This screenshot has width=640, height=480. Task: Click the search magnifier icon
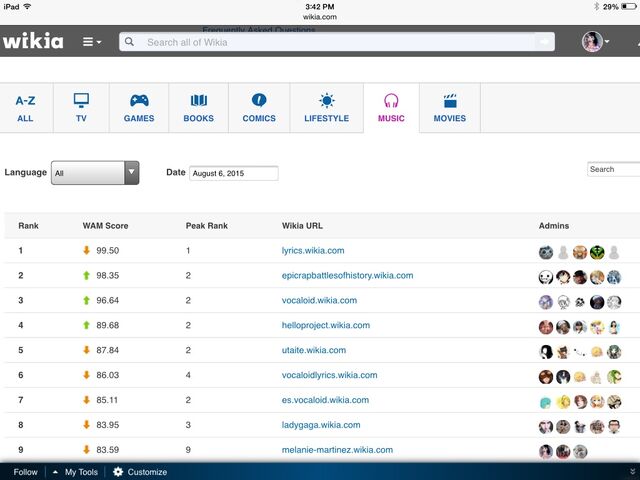(129, 42)
